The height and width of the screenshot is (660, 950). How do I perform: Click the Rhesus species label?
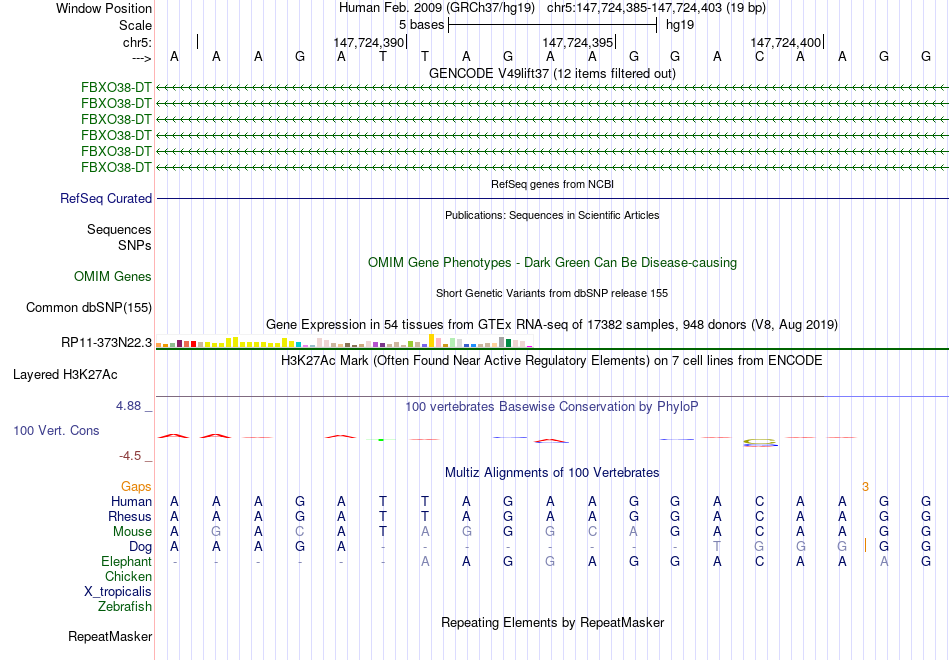[x=130, y=516]
